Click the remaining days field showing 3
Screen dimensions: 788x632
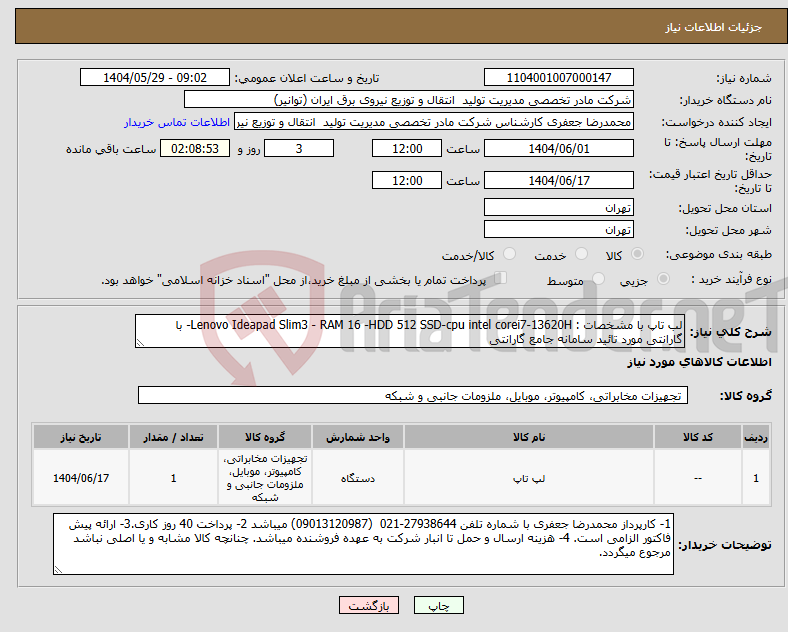299,149
